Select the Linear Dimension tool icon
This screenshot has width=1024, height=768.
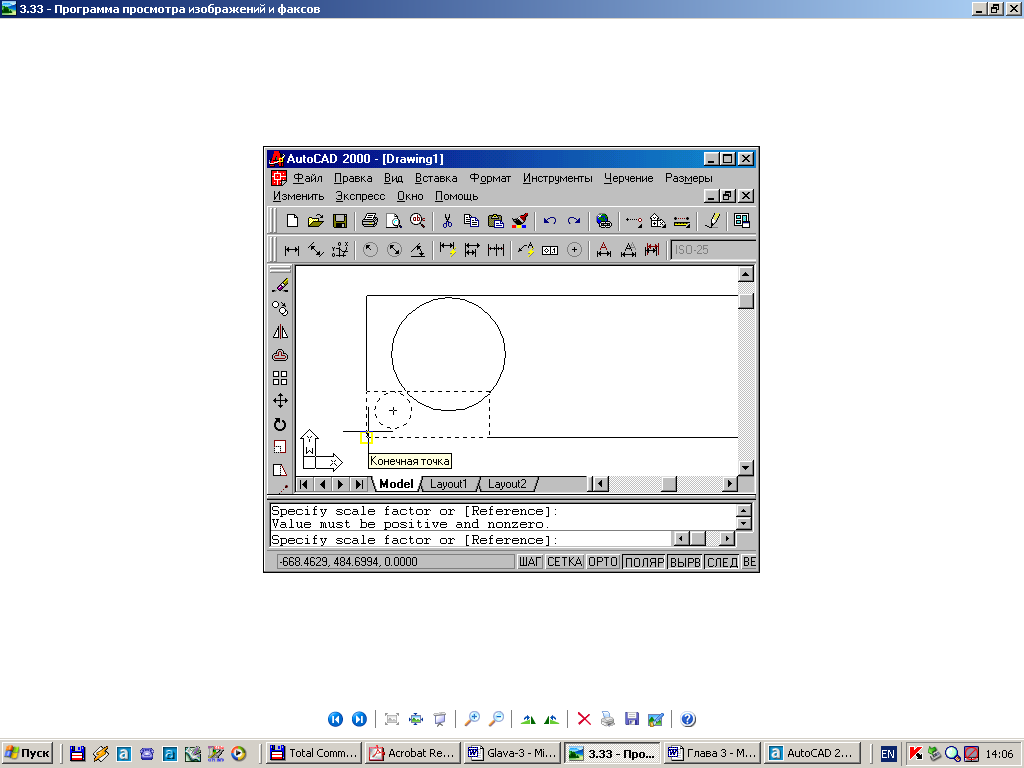click(x=292, y=250)
